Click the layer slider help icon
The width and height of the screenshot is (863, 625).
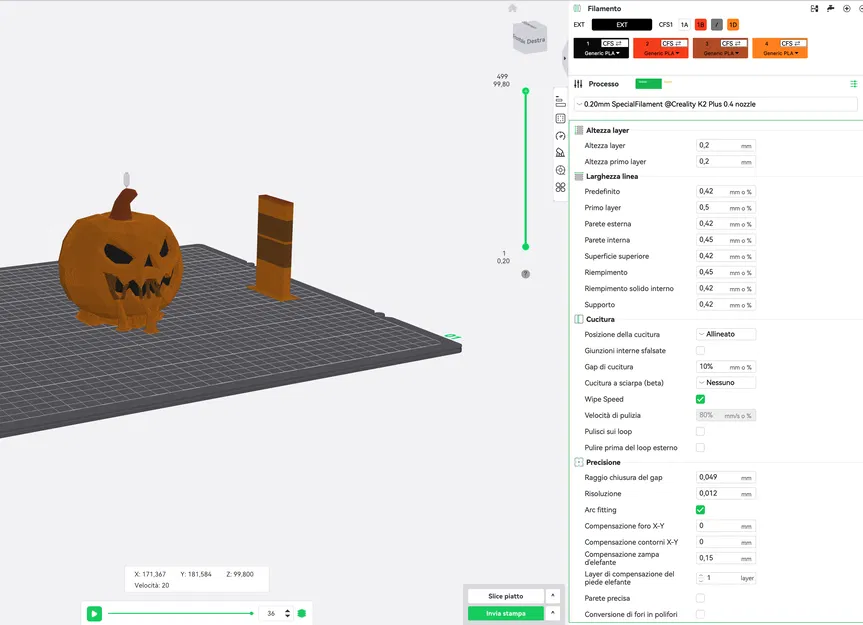pos(526,274)
